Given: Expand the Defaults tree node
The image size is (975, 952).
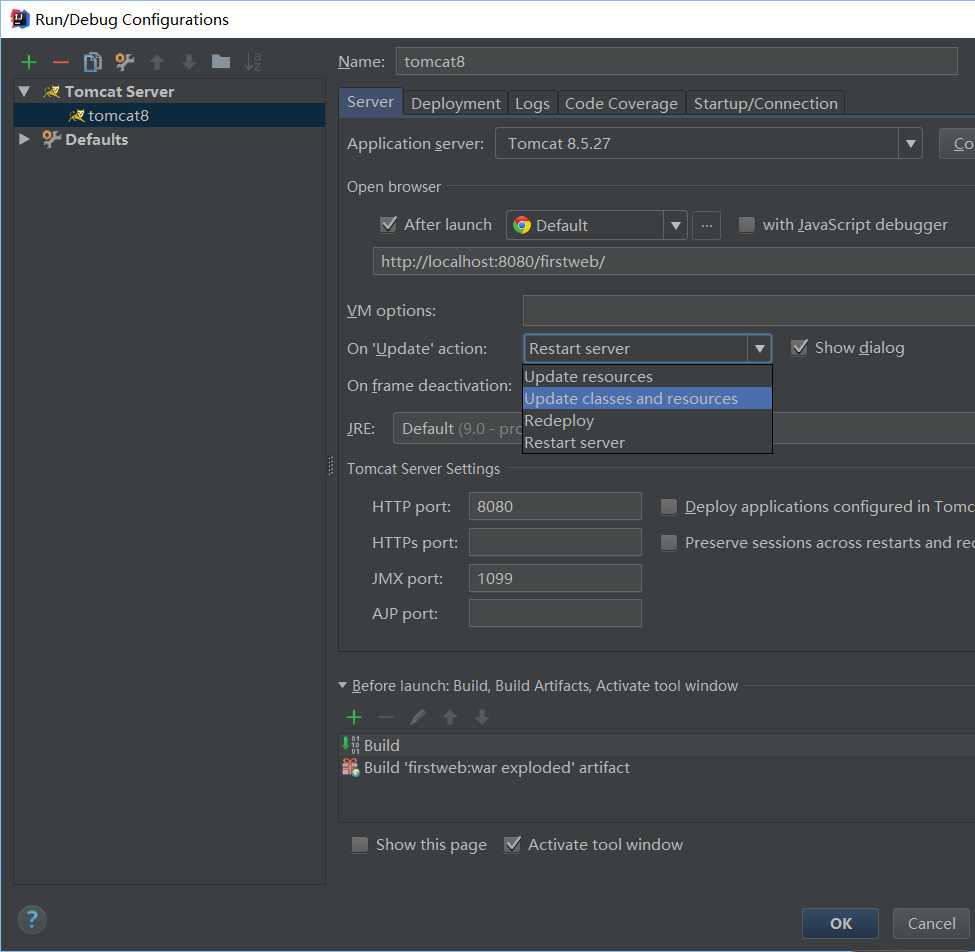Looking at the screenshot, I should pos(24,139).
